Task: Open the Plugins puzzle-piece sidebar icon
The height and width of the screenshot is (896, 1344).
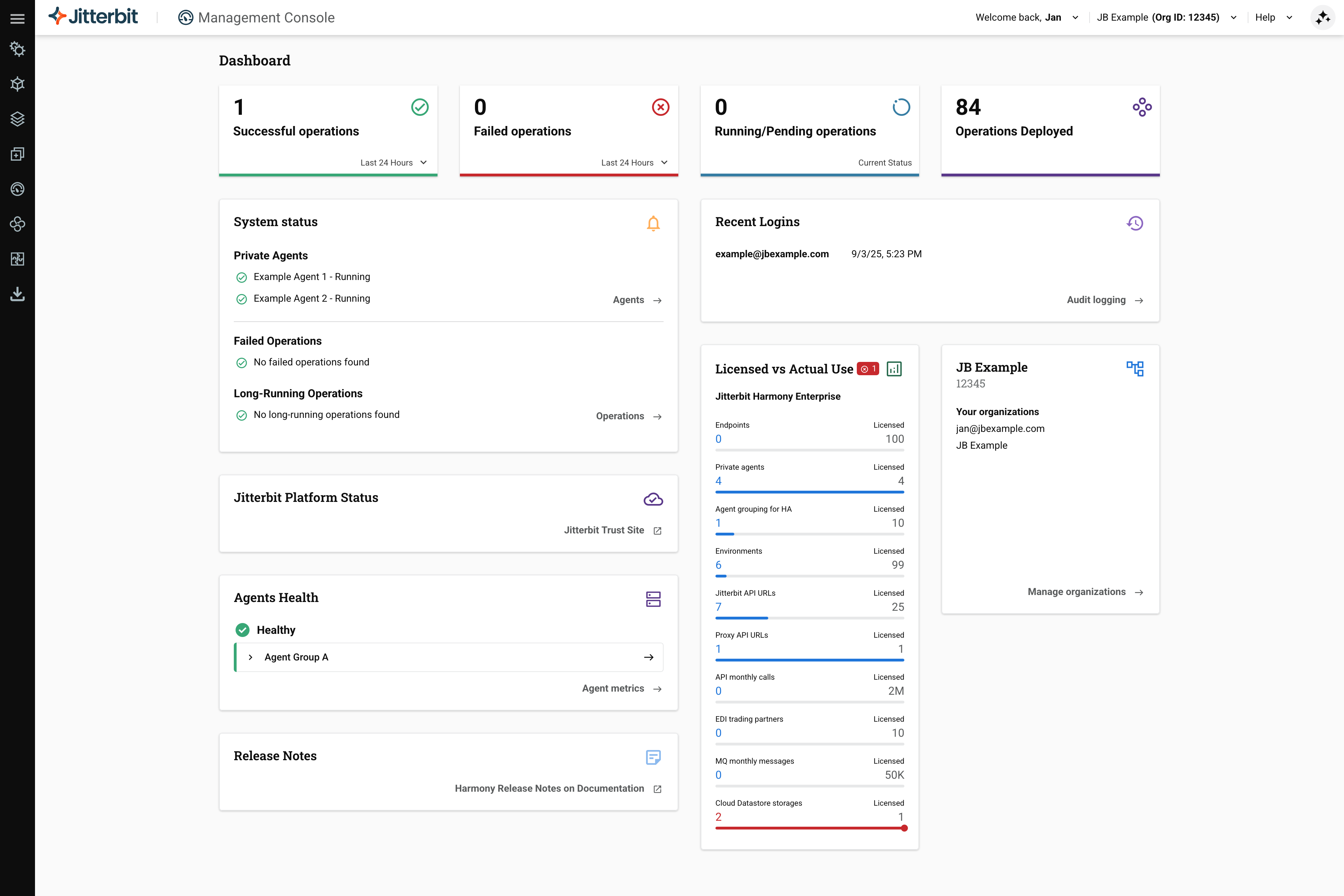Action: [18, 259]
